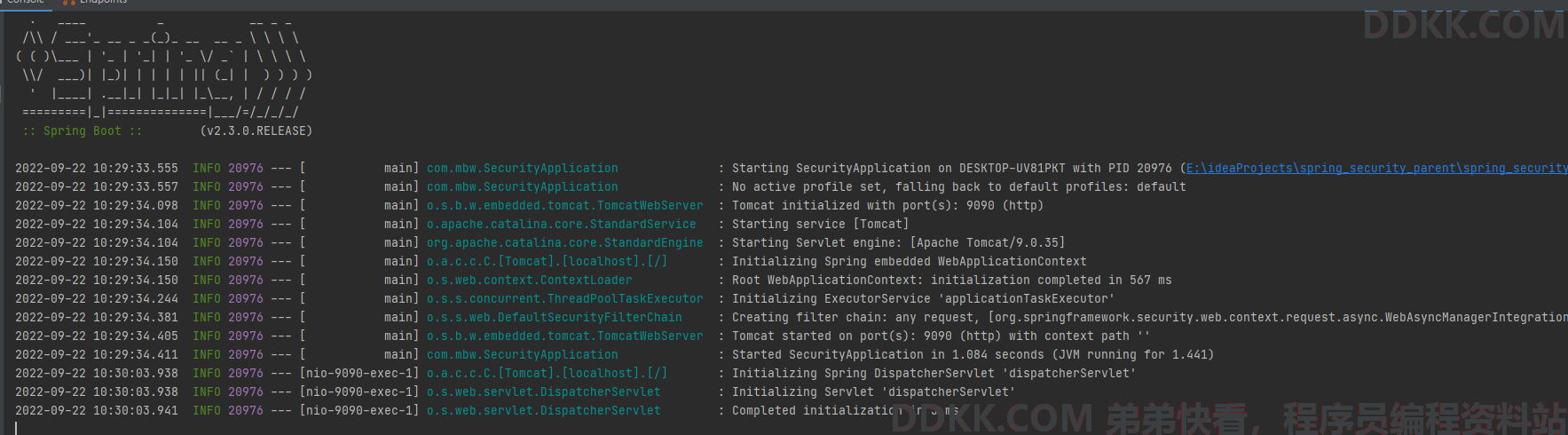
Task: Click 'No active profile set' log message
Action: 958,186
